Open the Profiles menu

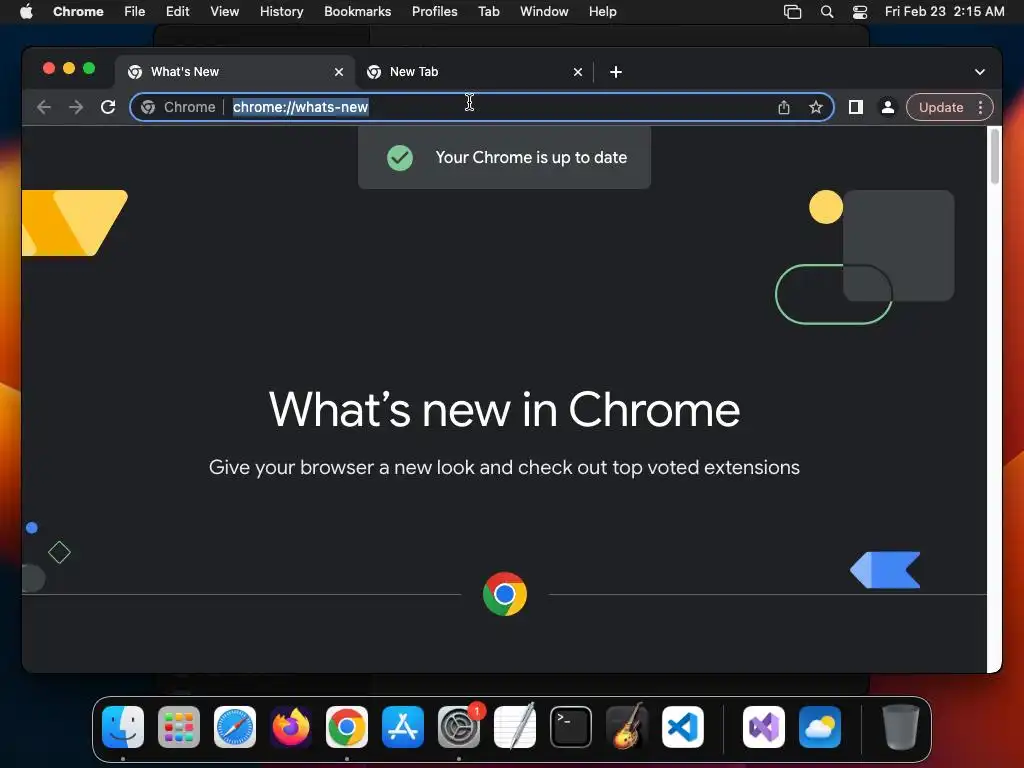coord(434,12)
